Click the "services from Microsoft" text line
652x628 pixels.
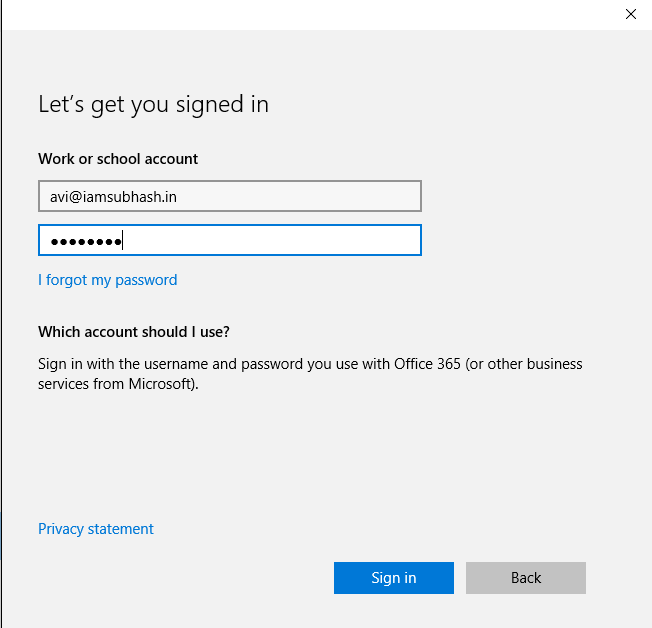(x=118, y=383)
